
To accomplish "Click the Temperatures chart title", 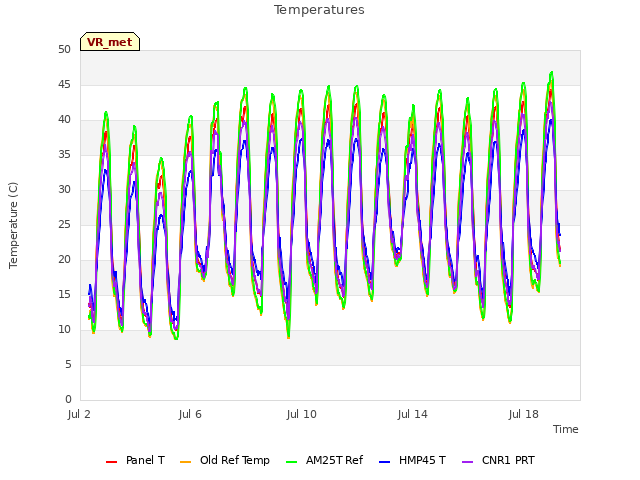I will click(x=319, y=10).
